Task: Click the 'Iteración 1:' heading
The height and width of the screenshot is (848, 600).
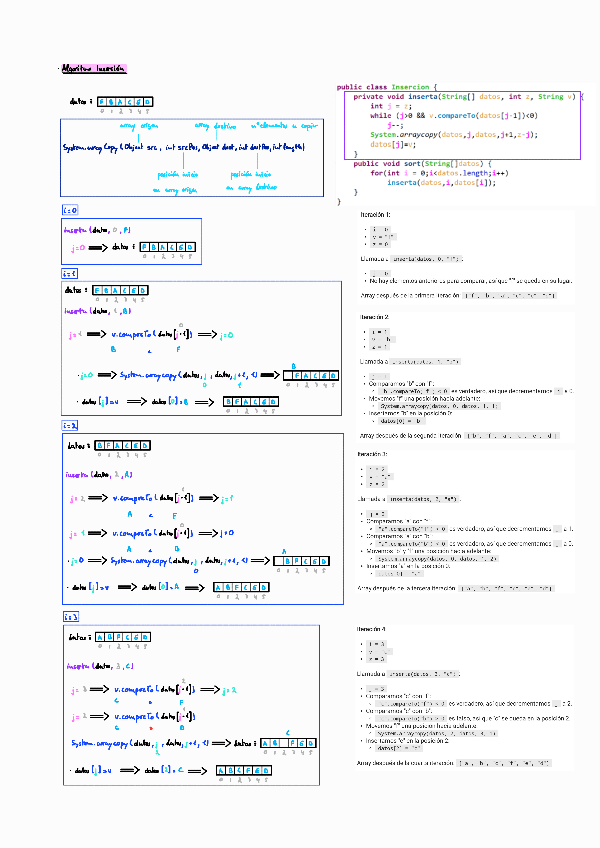Action: pyautogui.click(x=375, y=215)
